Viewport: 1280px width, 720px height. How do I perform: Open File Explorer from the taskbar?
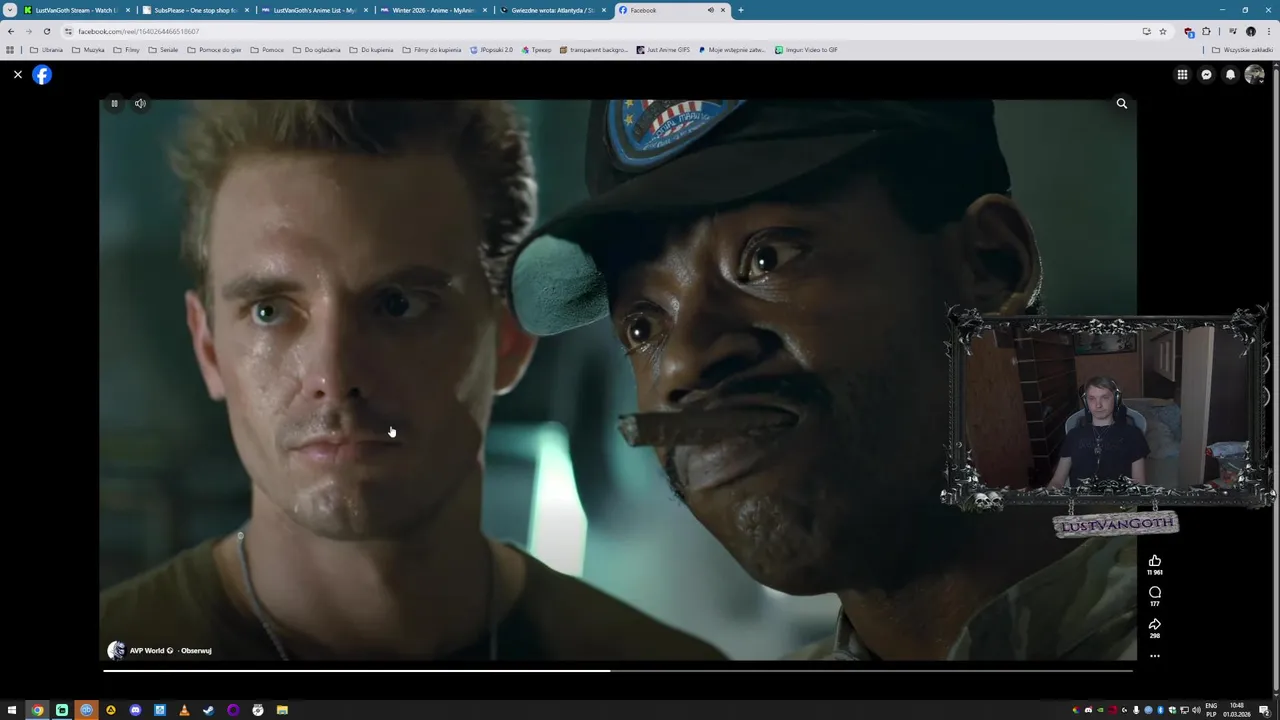click(282, 710)
